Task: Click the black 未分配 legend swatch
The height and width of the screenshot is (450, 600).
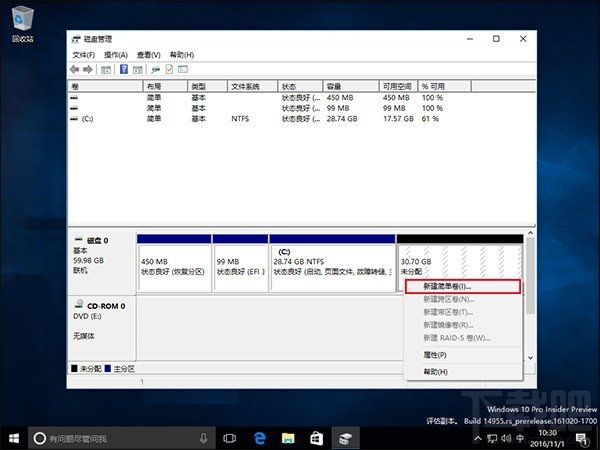Action: 74,368
